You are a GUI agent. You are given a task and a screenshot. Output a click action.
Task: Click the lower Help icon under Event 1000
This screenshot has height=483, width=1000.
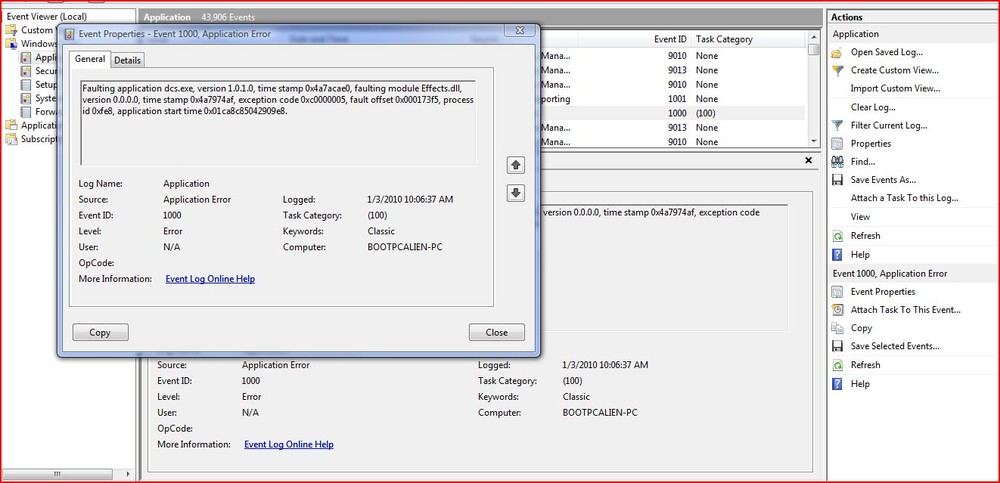[x=837, y=383]
